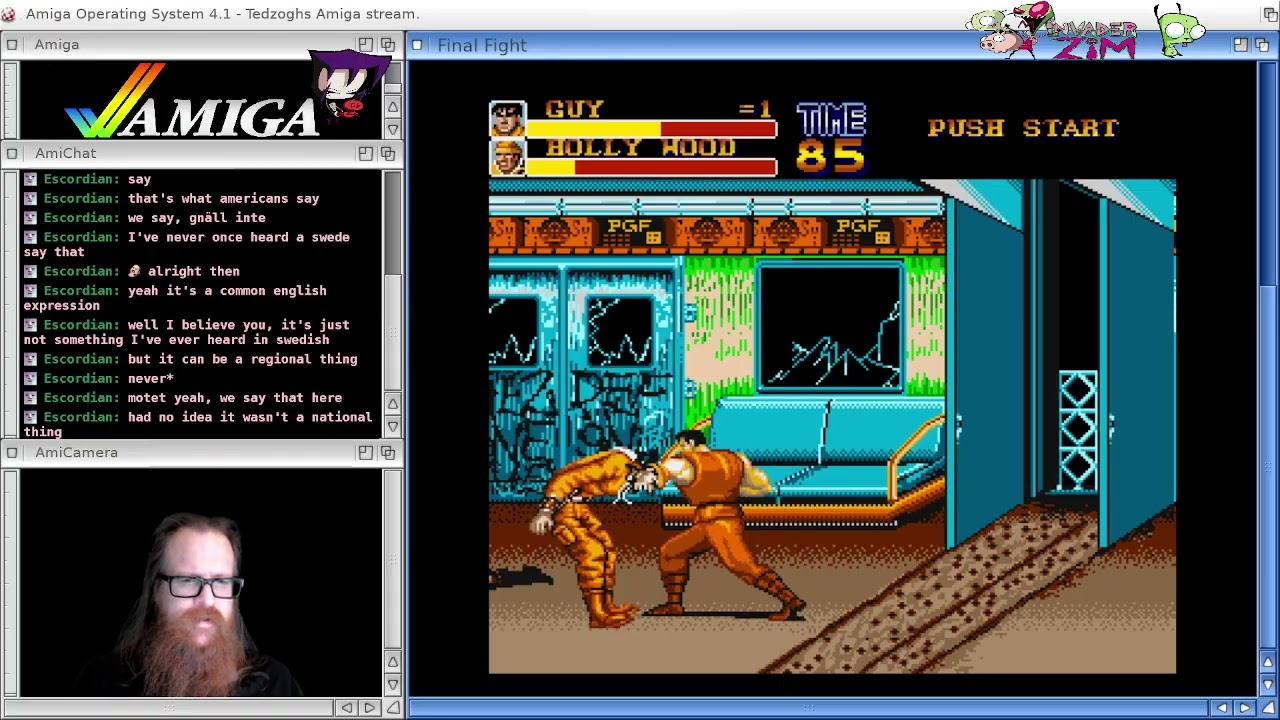The width and height of the screenshot is (1280, 720).
Task: Click the AmiCamera window title text
Action: coord(76,453)
